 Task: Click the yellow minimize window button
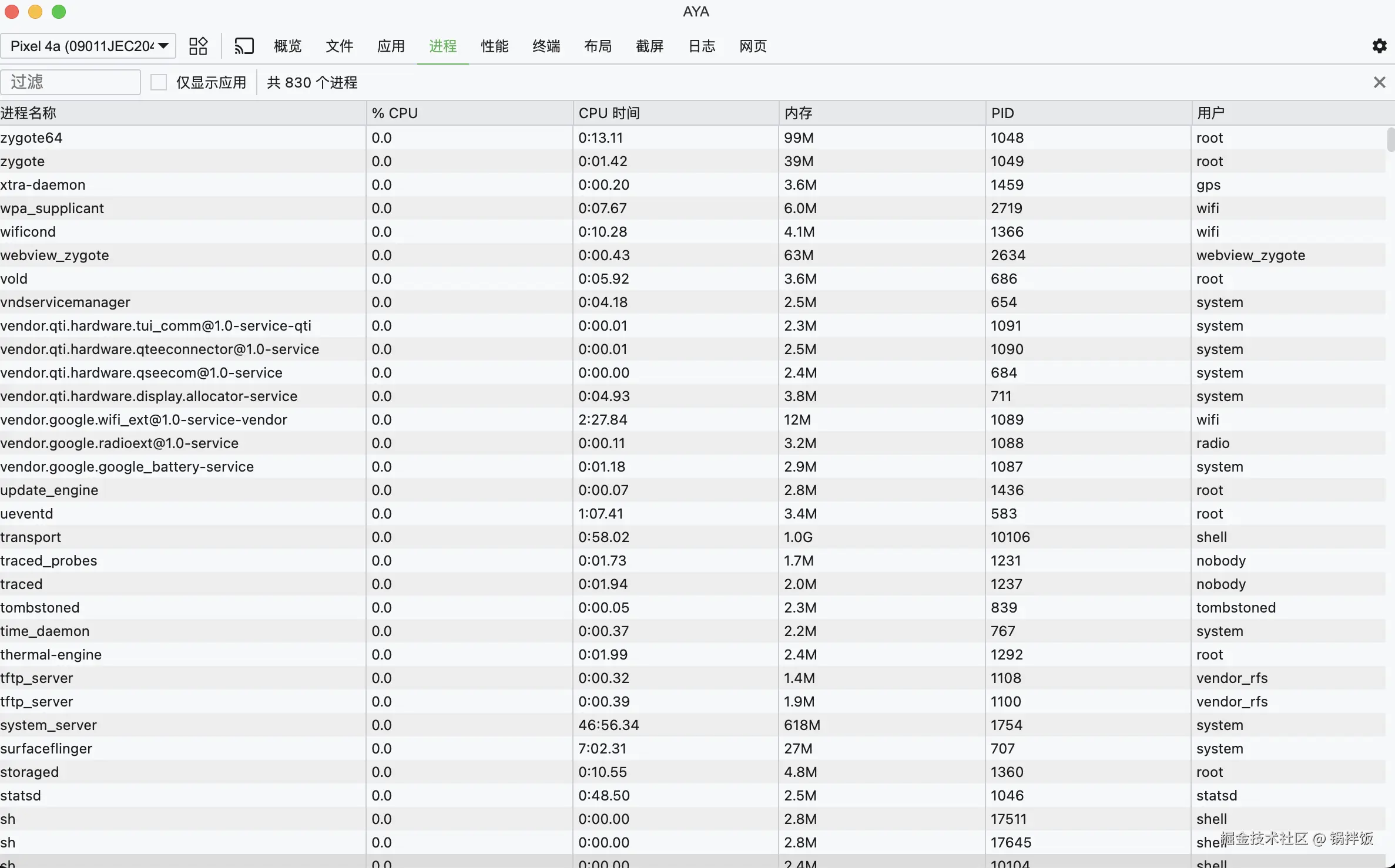pyautogui.click(x=35, y=12)
